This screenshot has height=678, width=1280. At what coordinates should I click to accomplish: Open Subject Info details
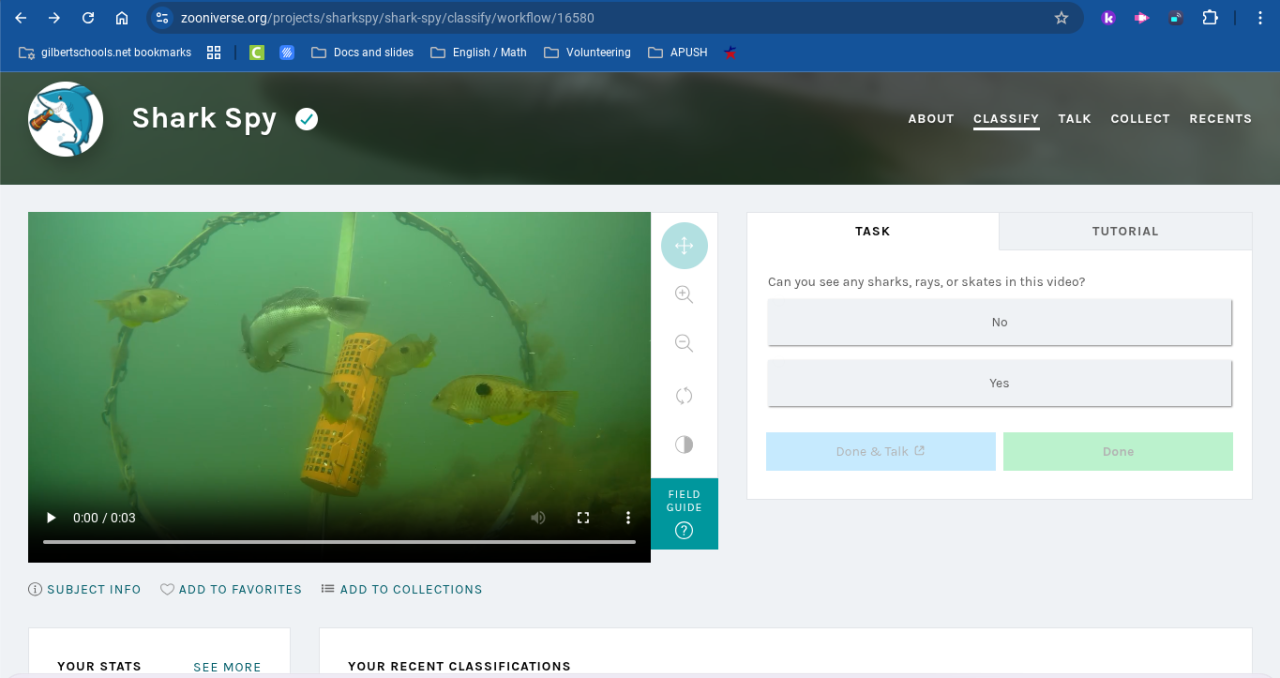(85, 590)
